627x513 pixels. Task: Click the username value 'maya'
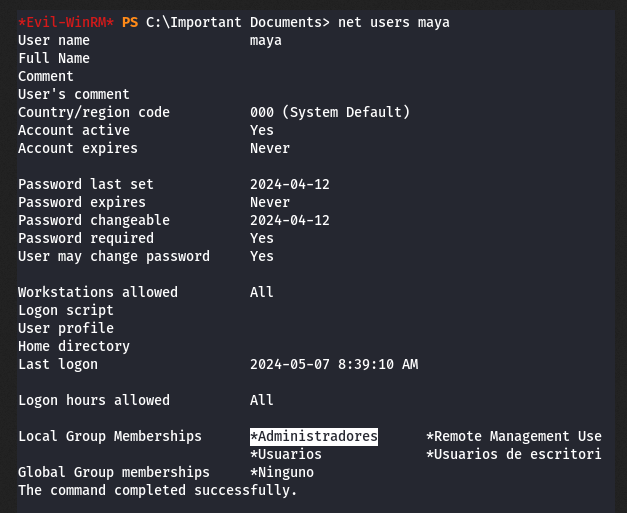(x=266, y=41)
